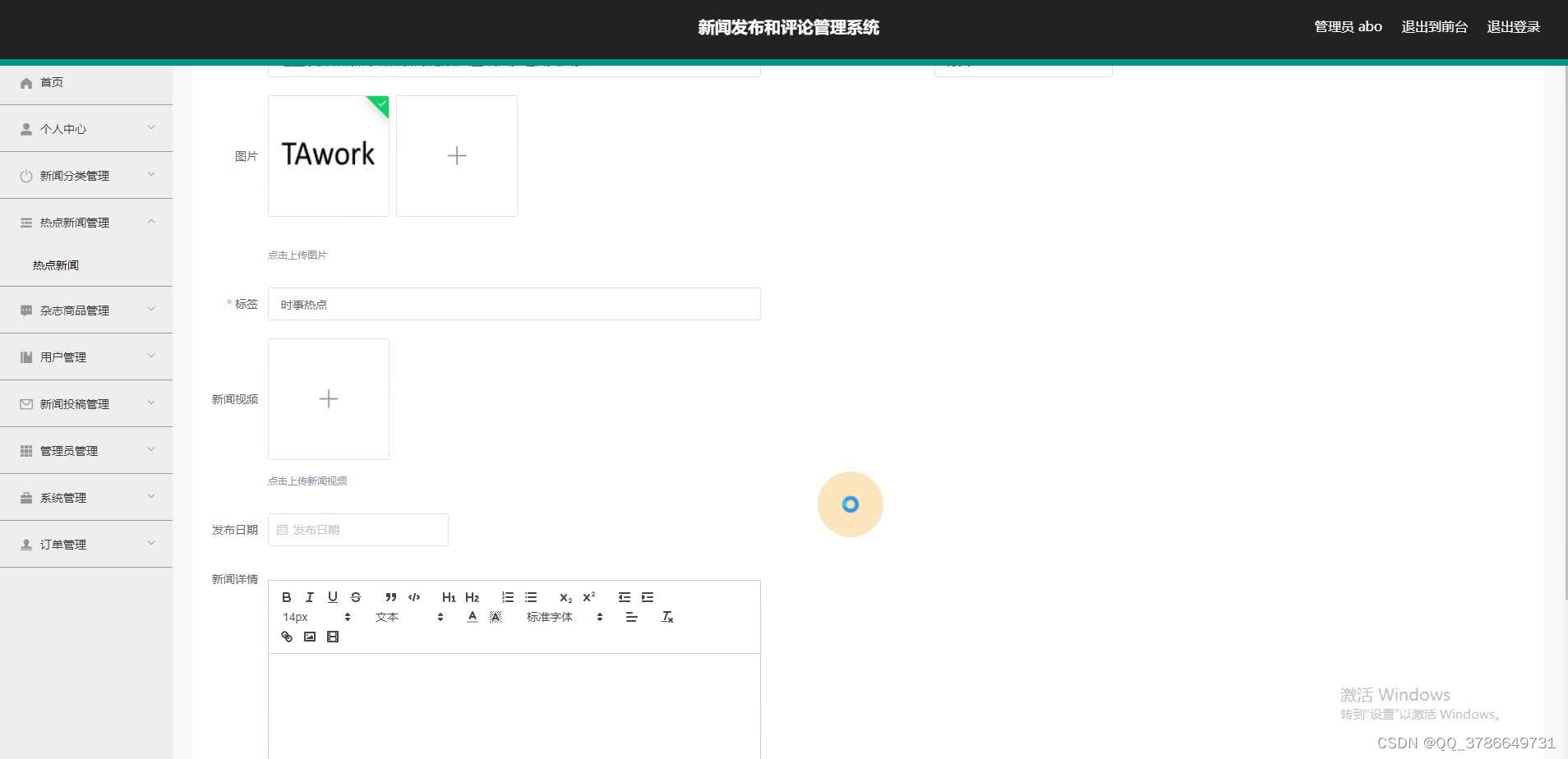Open the 标准字体 font family dropdown
Screen dimensions: 1568x759
(565, 617)
